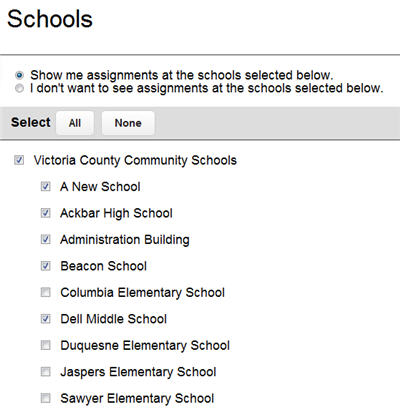
Task: Click the Columbia Elementary School label
Action: click(143, 293)
